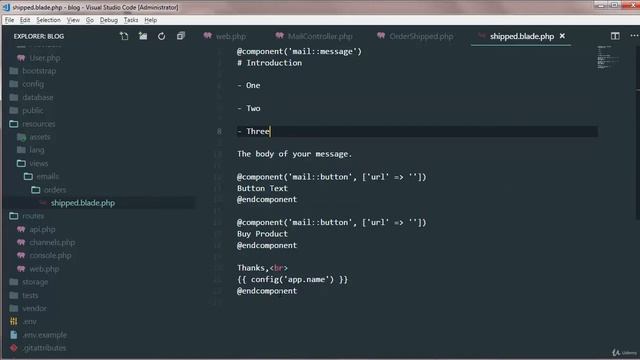Click the .gitattributes file icon
This screenshot has width=640, height=360.
coord(14,348)
